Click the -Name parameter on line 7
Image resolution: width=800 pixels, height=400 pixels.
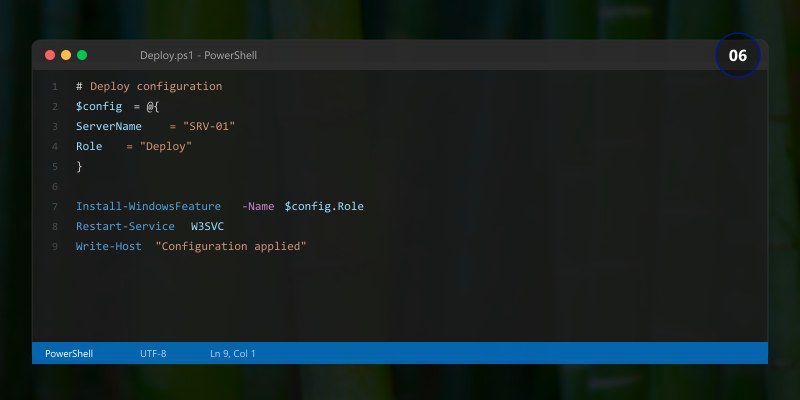click(258, 206)
